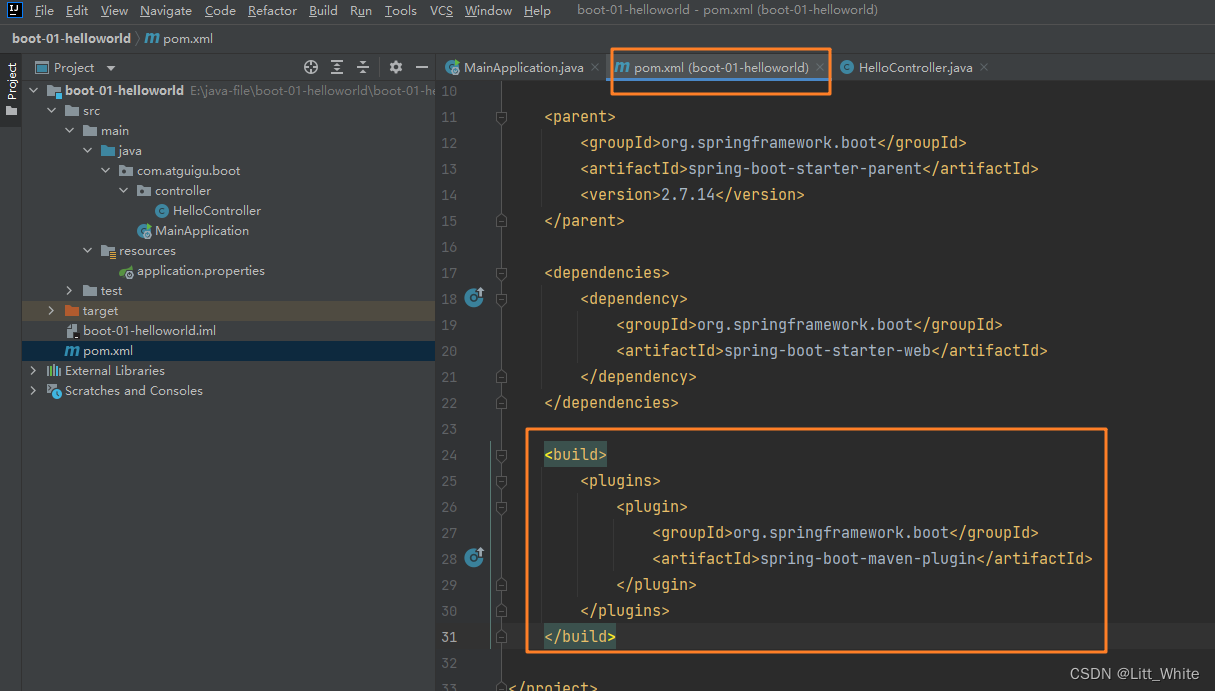Click the External Libraries bars icon

54,371
